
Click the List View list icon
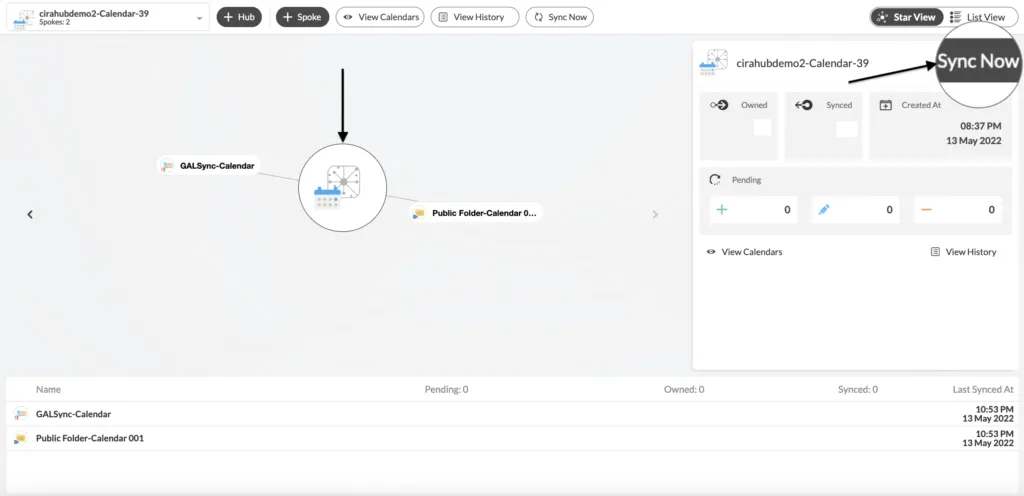[x=955, y=17]
